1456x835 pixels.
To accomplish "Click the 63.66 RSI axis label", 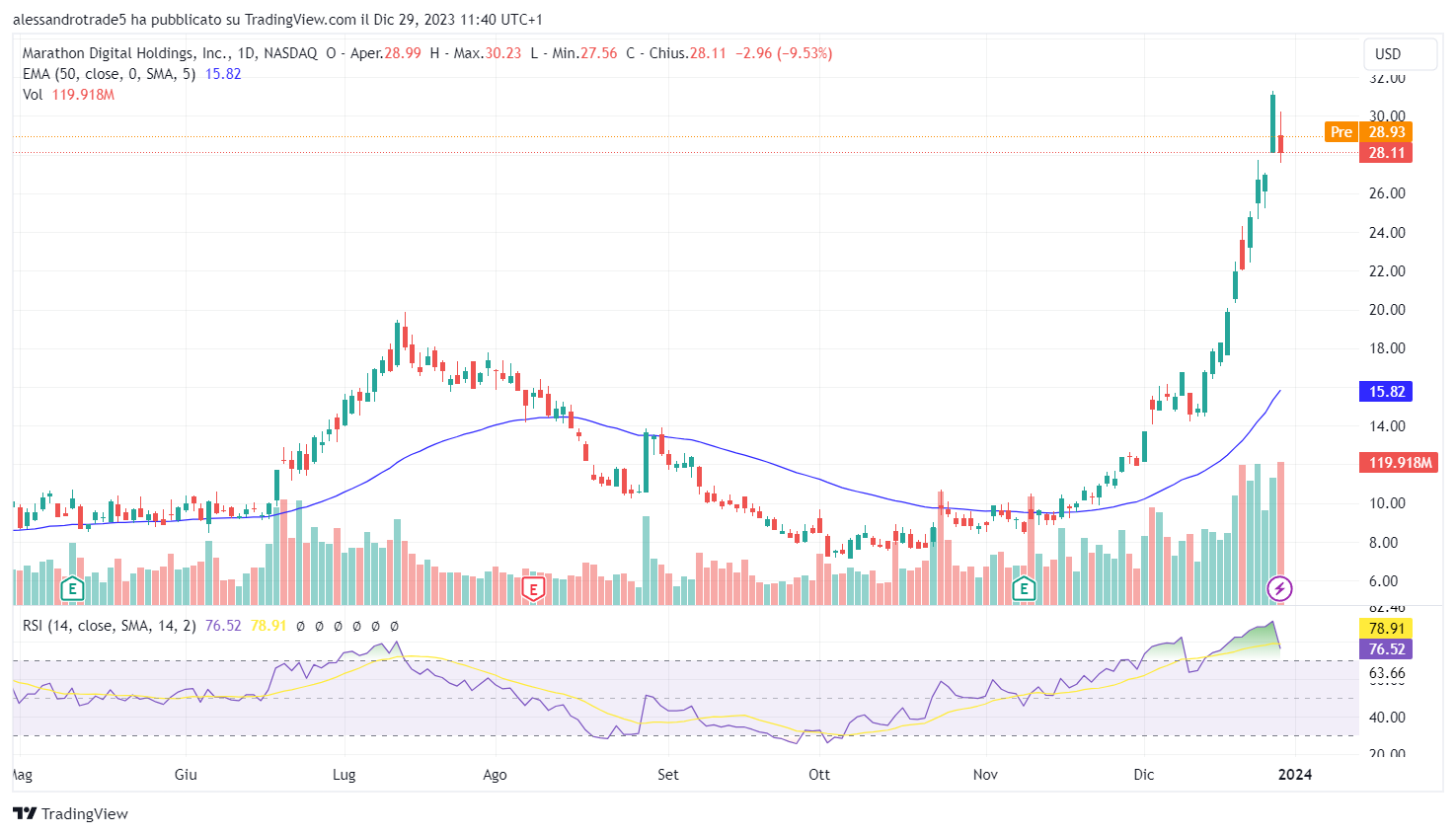I will pos(1386,673).
